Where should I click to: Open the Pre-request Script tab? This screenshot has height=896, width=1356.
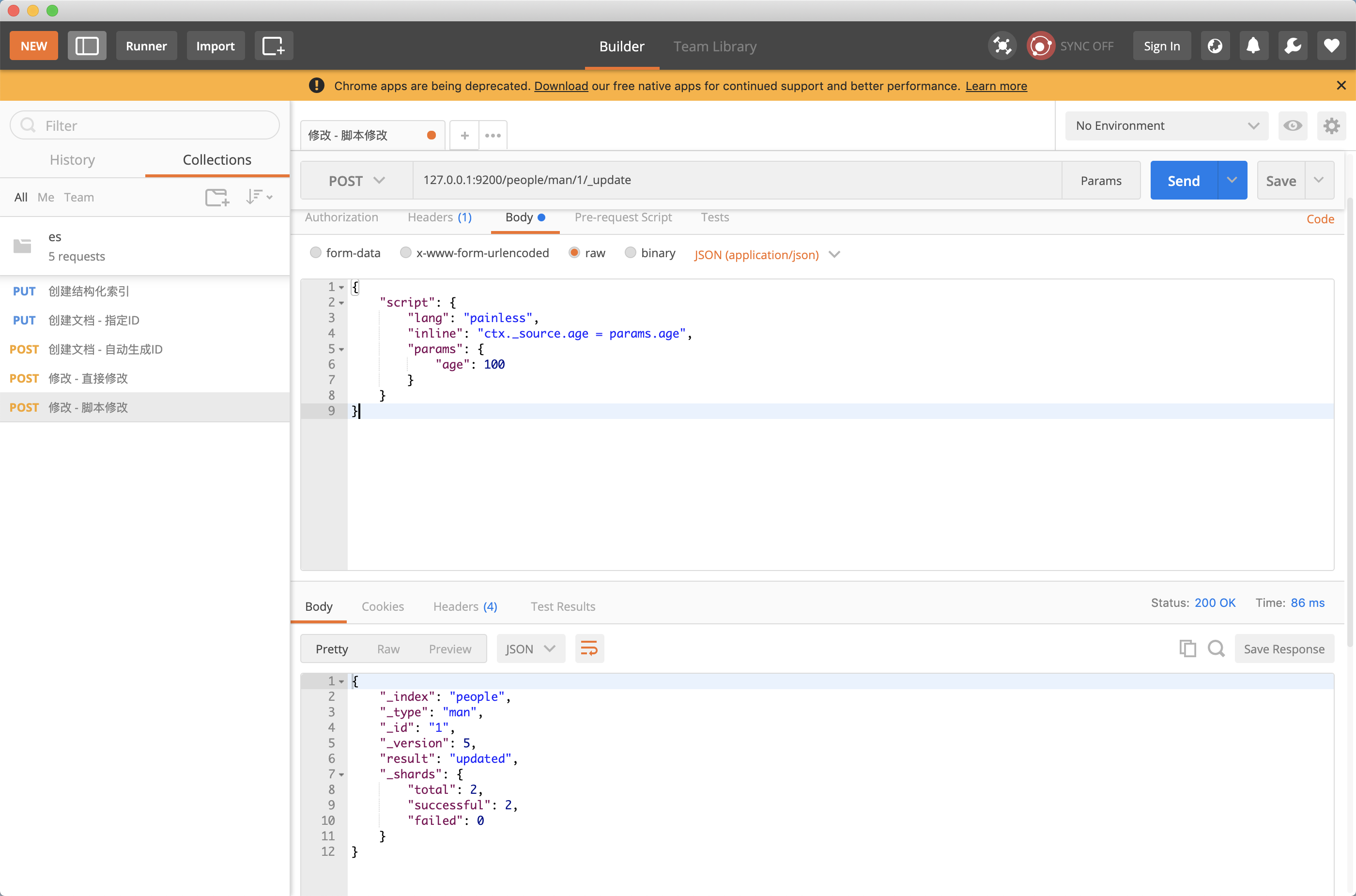(623, 217)
